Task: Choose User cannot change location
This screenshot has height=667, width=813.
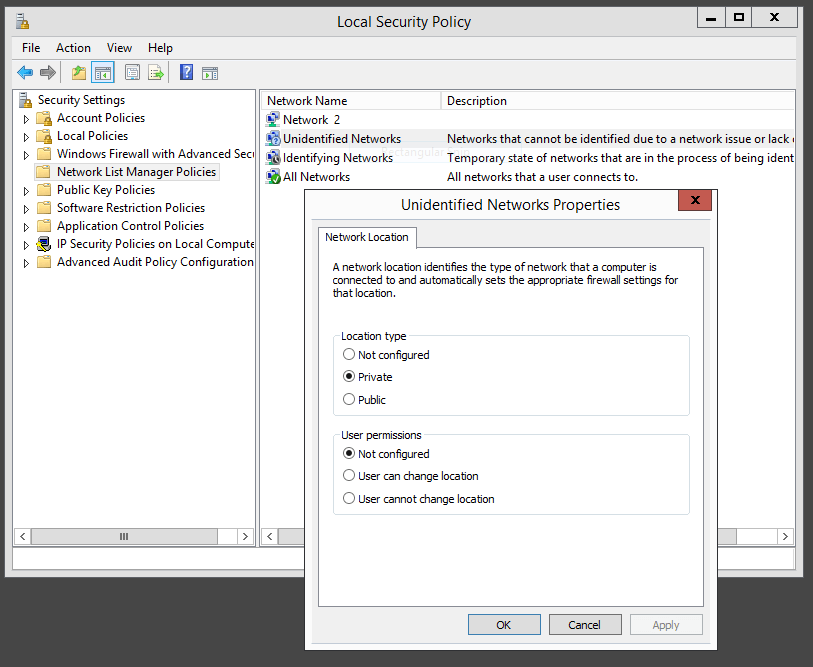Action: tap(349, 498)
